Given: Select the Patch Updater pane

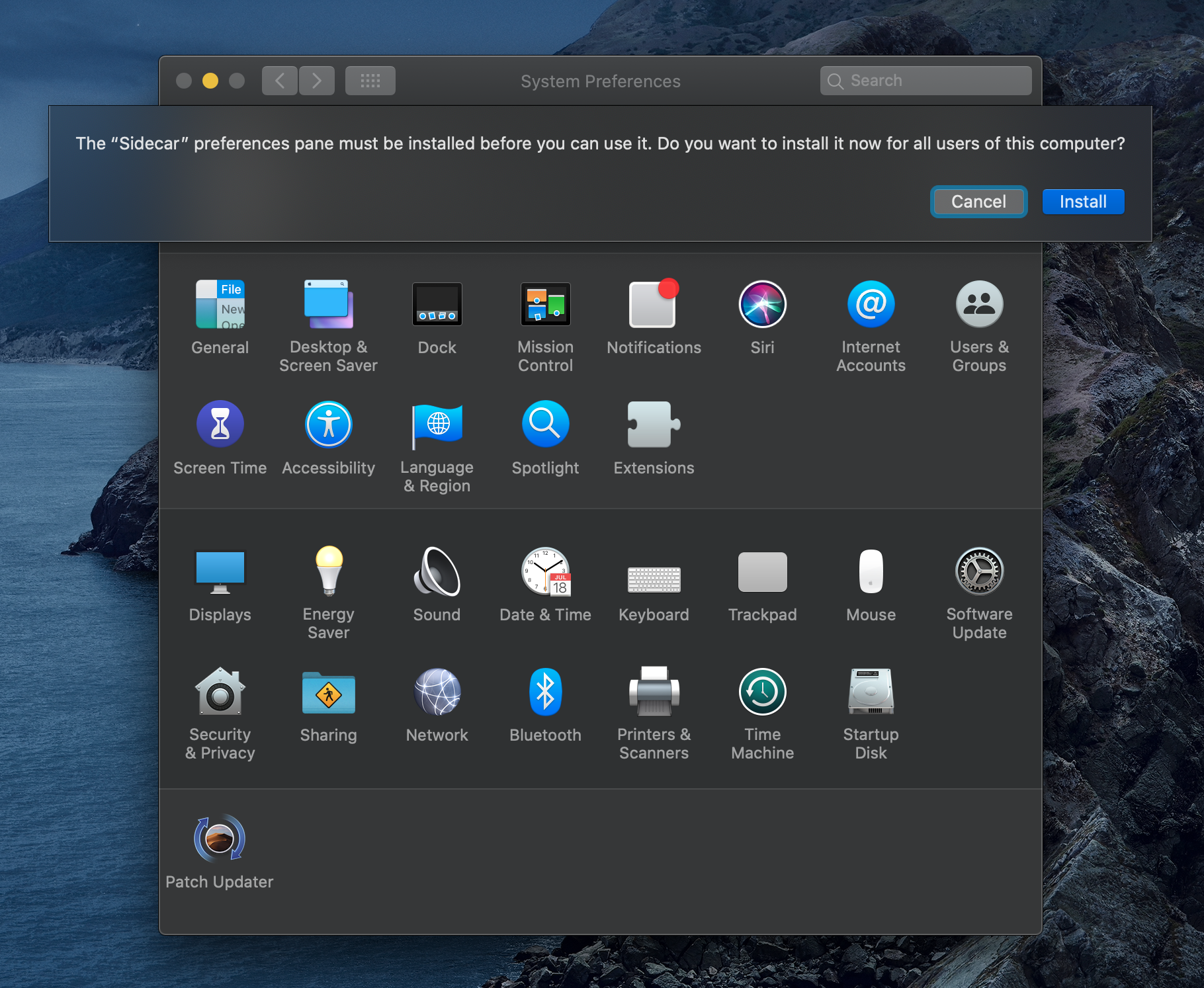Looking at the screenshot, I should [220, 839].
